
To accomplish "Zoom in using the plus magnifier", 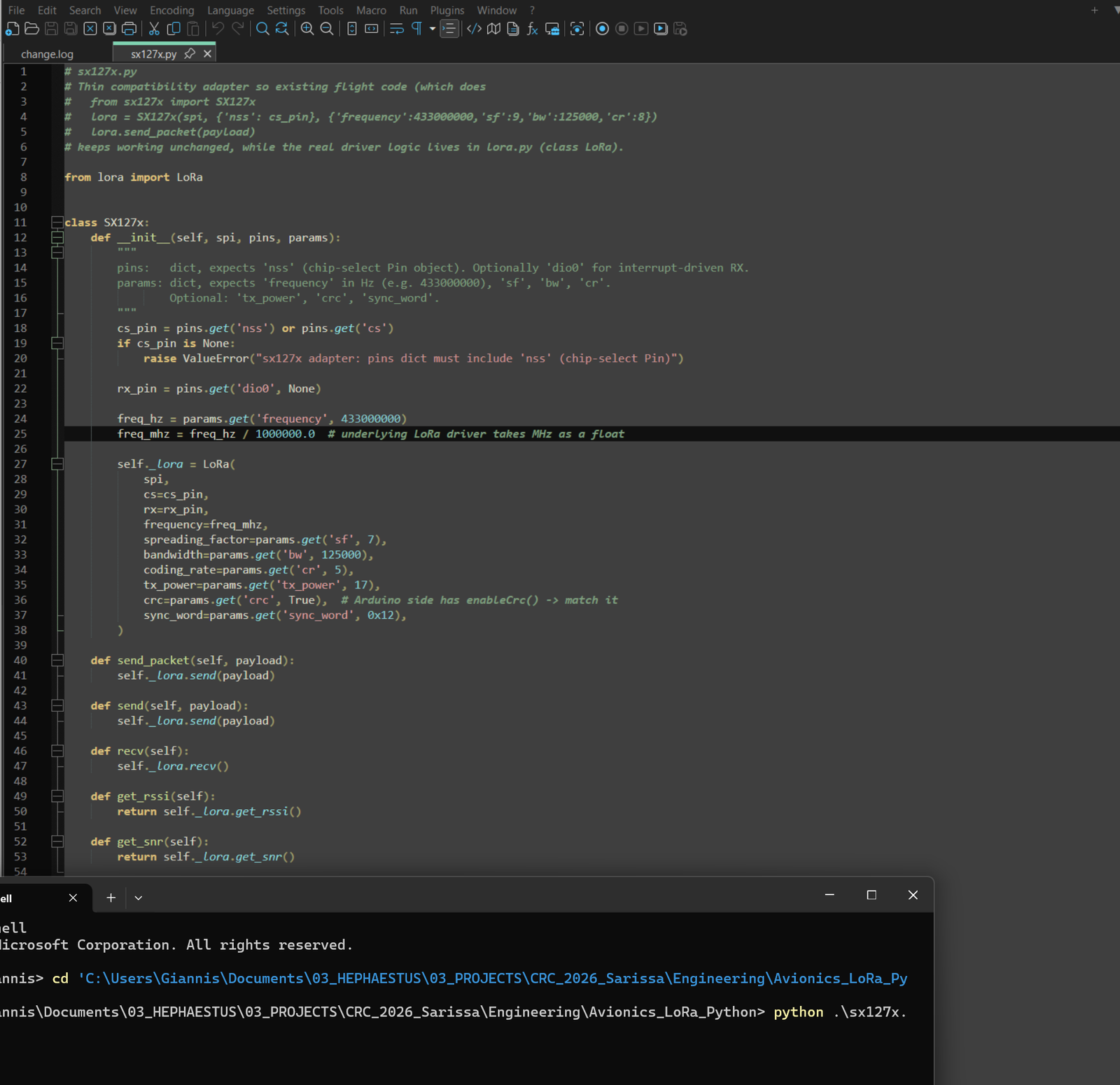I will click(x=307, y=29).
